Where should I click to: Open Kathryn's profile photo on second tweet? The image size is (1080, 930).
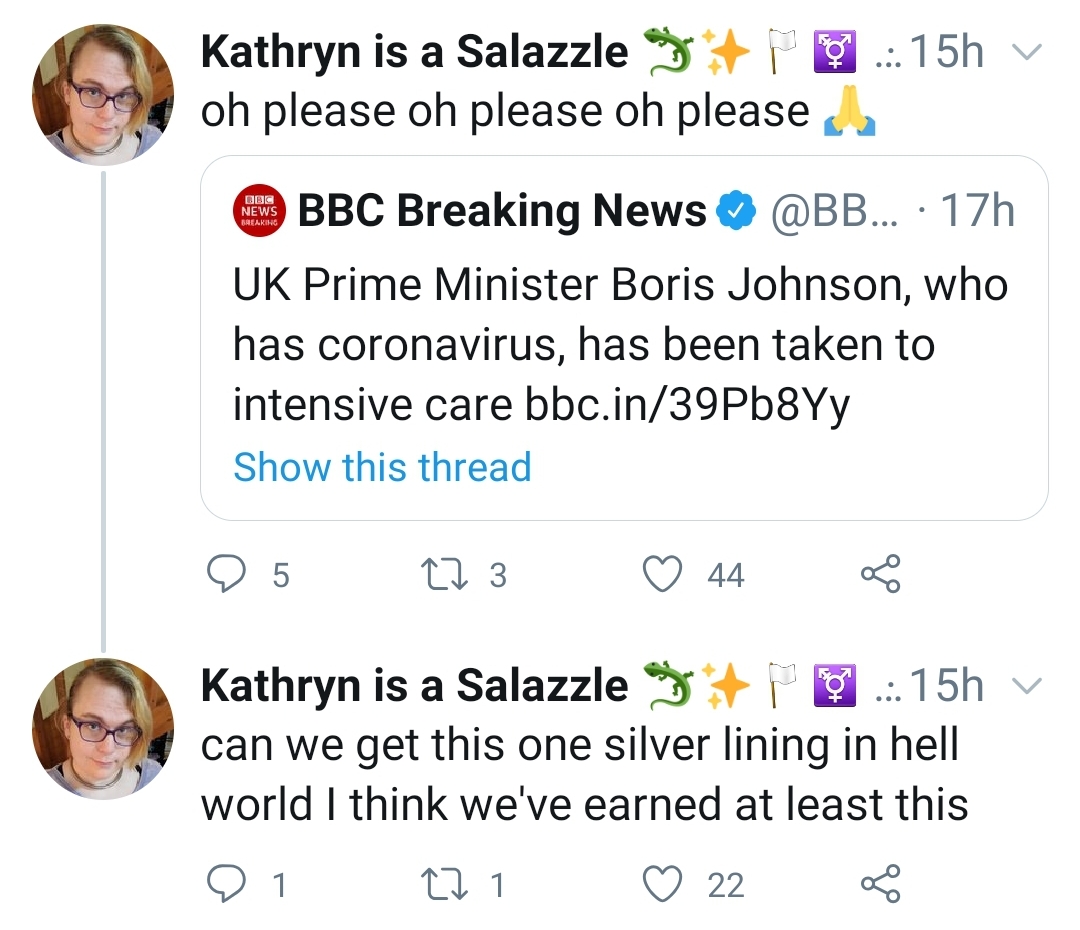pyautogui.click(x=103, y=729)
